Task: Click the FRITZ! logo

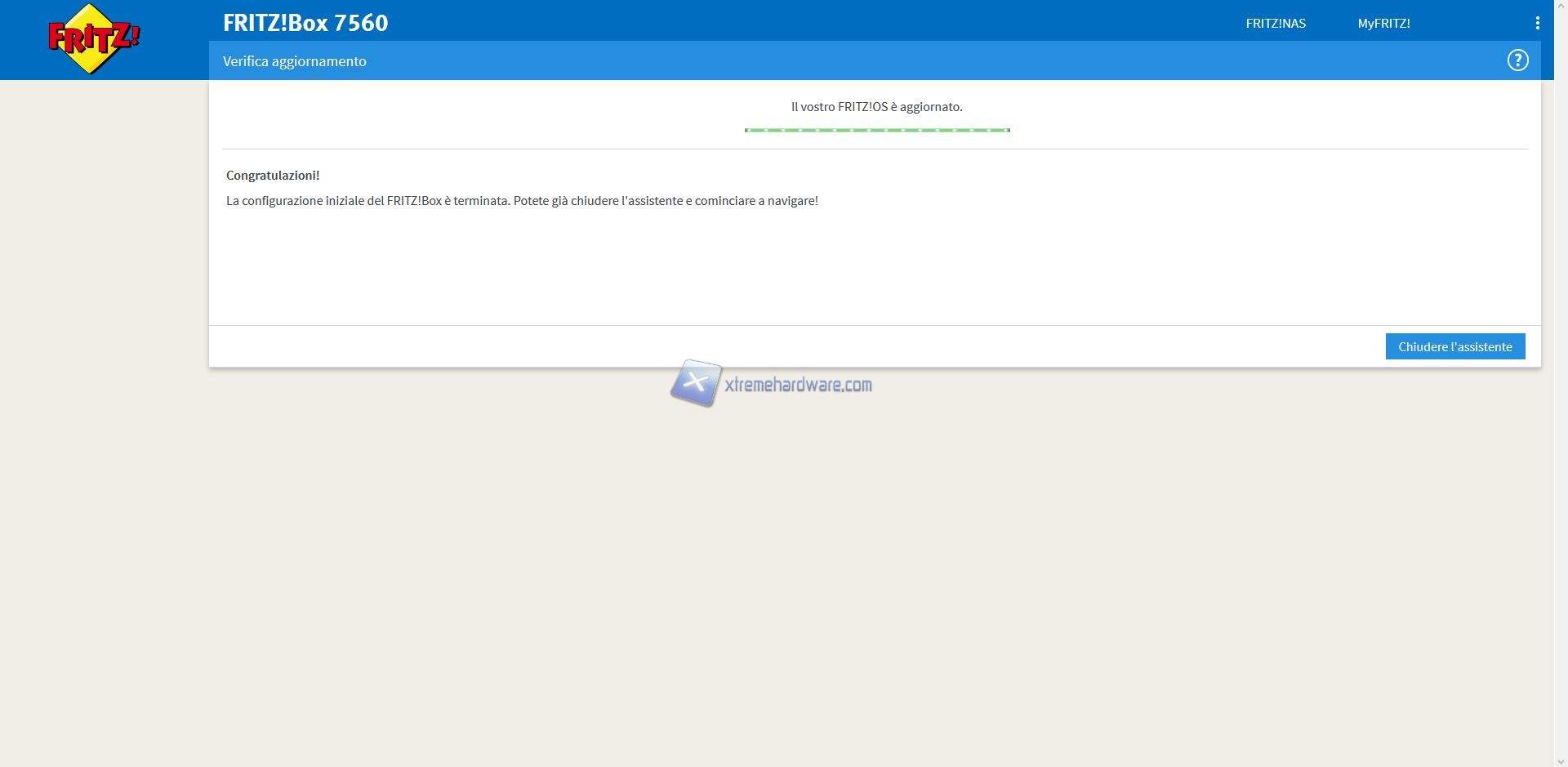Action: click(93, 38)
